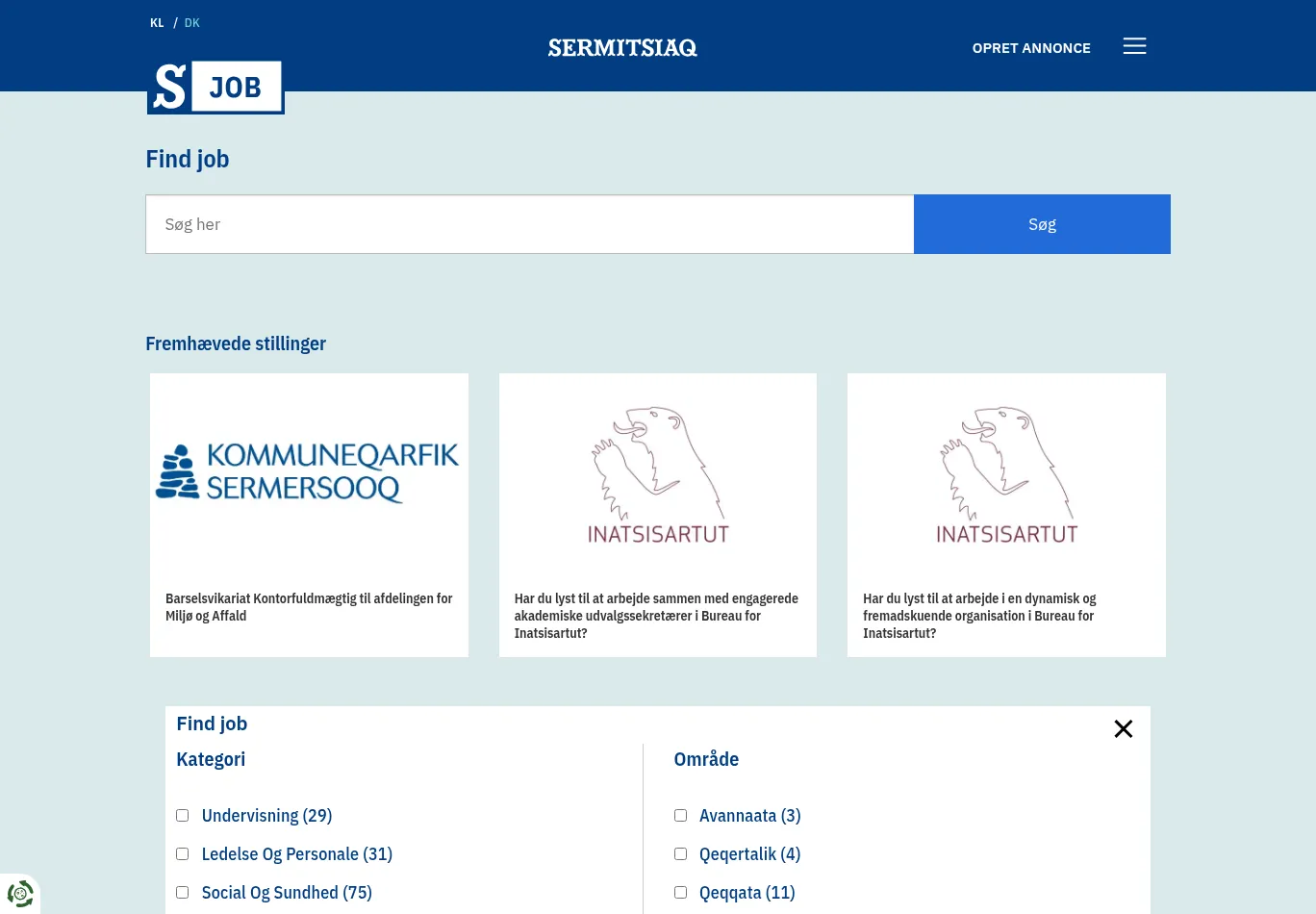This screenshot has width=1316, height=914.
Task: Click OPRET ANNONCE in the header
Action: [x=1031, y=48]
